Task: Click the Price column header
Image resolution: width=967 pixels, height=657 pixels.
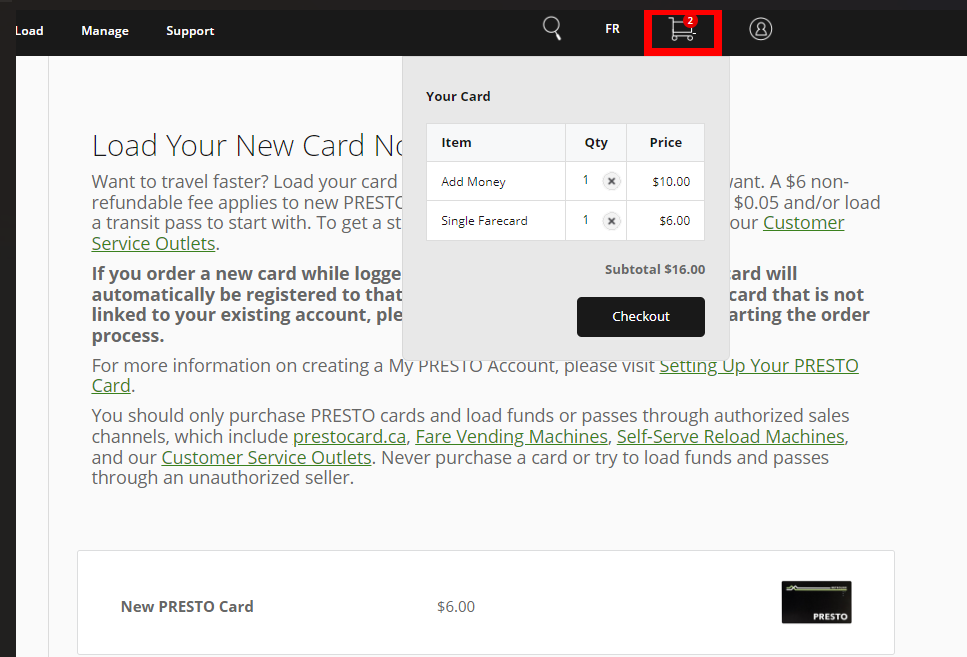Action: pyautogui.click(x=665, y=143)
